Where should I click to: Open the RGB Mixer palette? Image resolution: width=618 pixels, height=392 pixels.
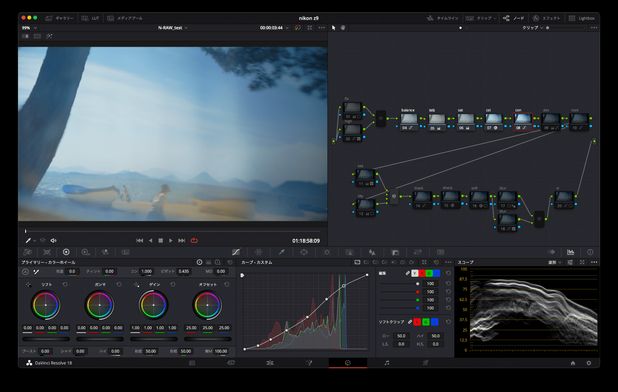105,252
